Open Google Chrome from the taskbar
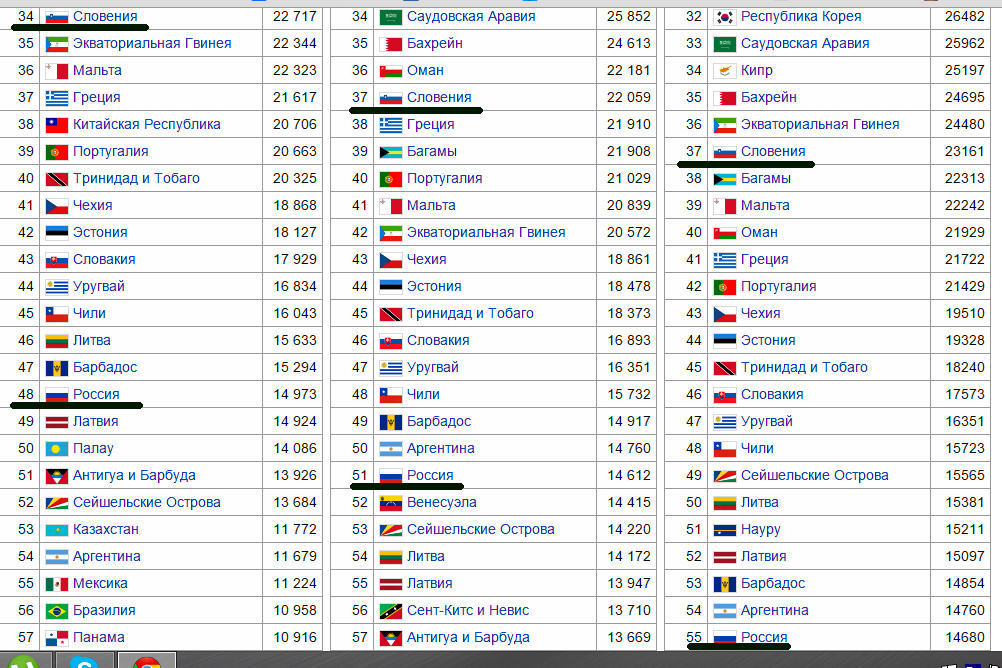This screenshot has height=668, width=1002. [x=147, y=661]
